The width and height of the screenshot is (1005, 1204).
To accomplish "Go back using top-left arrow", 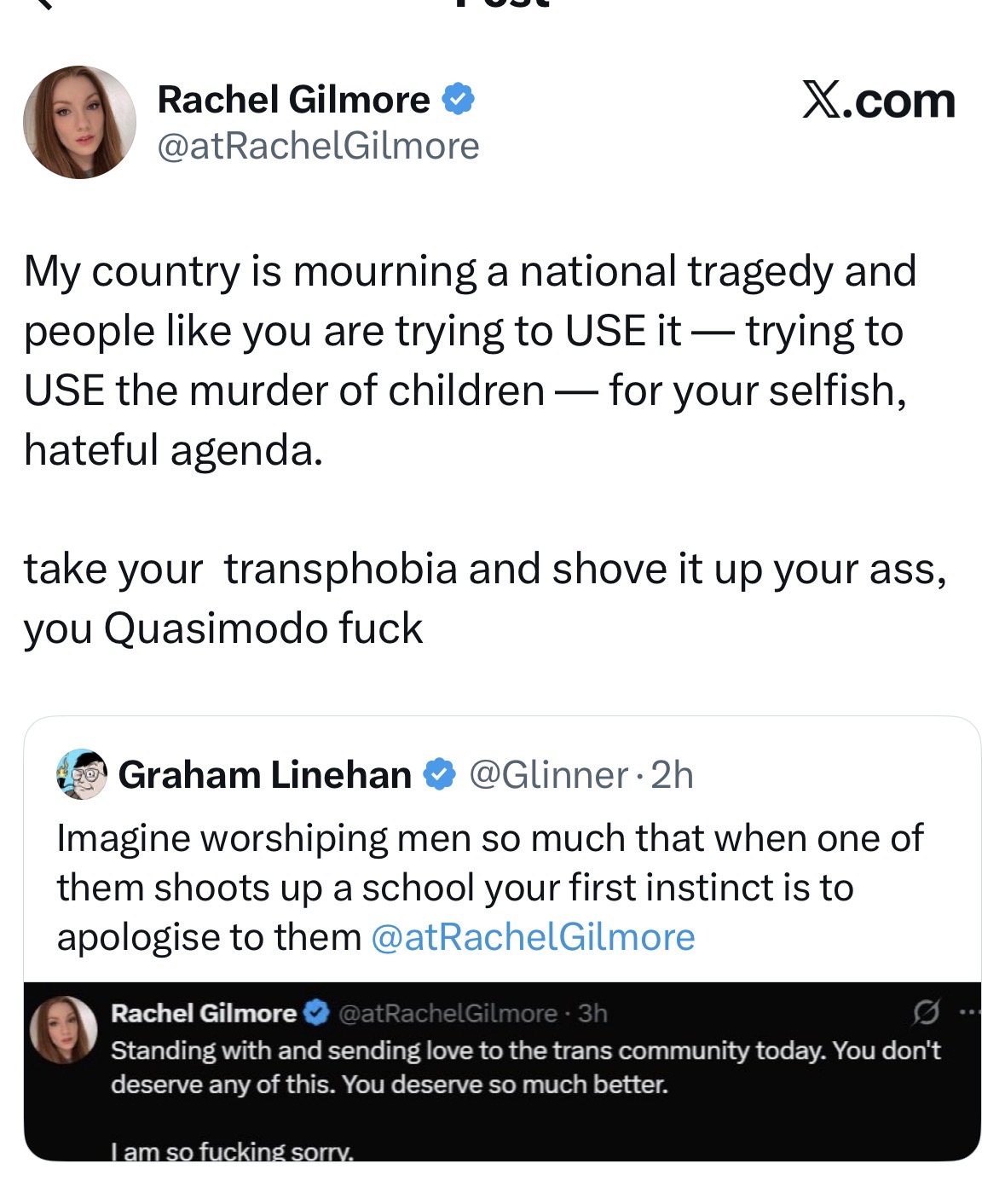I will click(x=43, y=3).
